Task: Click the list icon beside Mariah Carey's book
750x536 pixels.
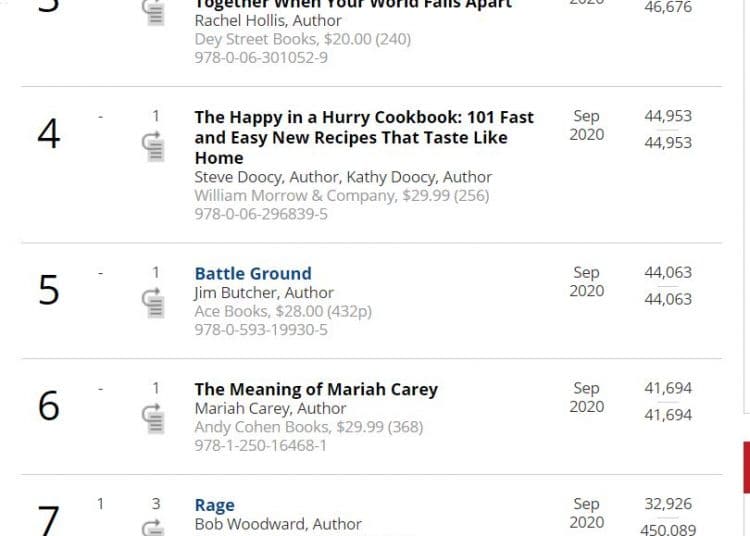Action: point(155,417)
